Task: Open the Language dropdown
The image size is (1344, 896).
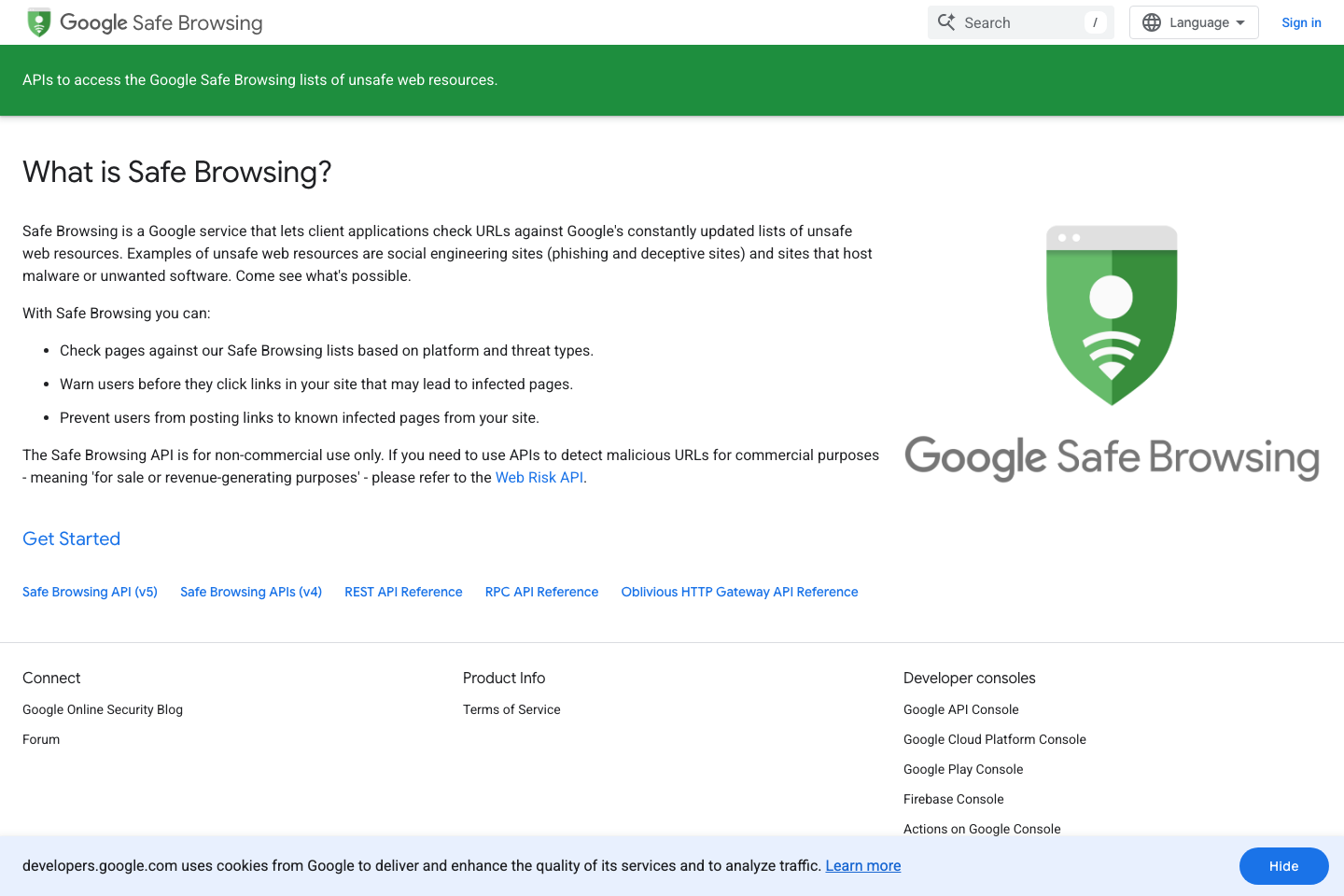Action: (x=1194, y=21)
